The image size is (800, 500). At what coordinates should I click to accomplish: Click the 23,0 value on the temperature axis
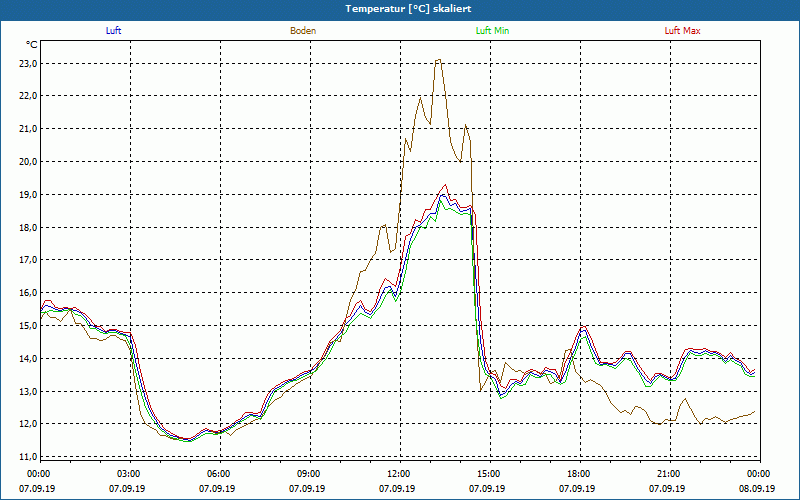28,64
